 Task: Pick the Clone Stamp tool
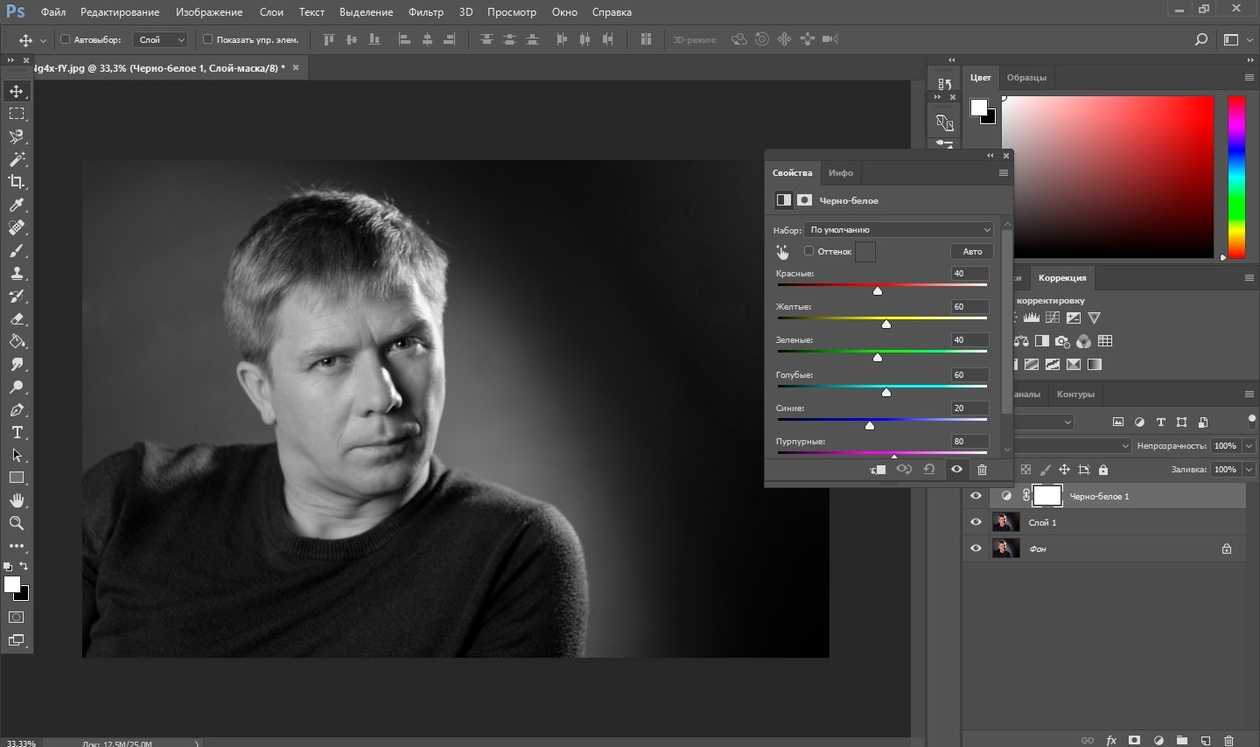16,273
